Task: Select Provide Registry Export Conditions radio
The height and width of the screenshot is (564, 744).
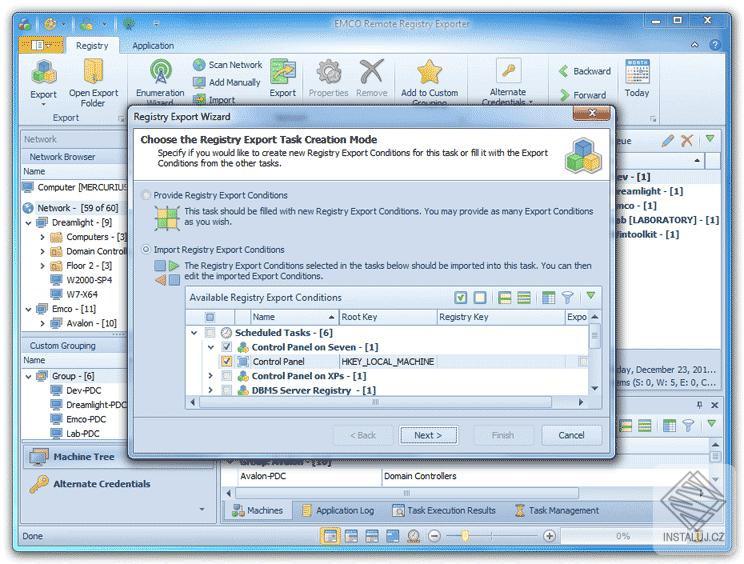Action: [x=146, y=195]
